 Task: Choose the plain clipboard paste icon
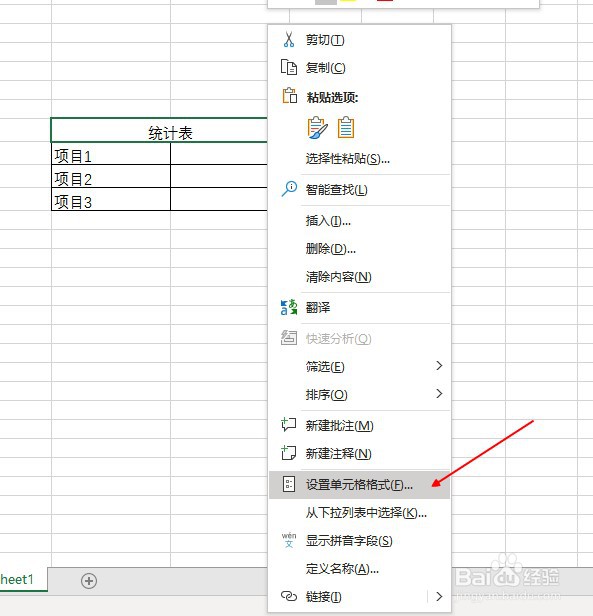click(x=346, y=127)
